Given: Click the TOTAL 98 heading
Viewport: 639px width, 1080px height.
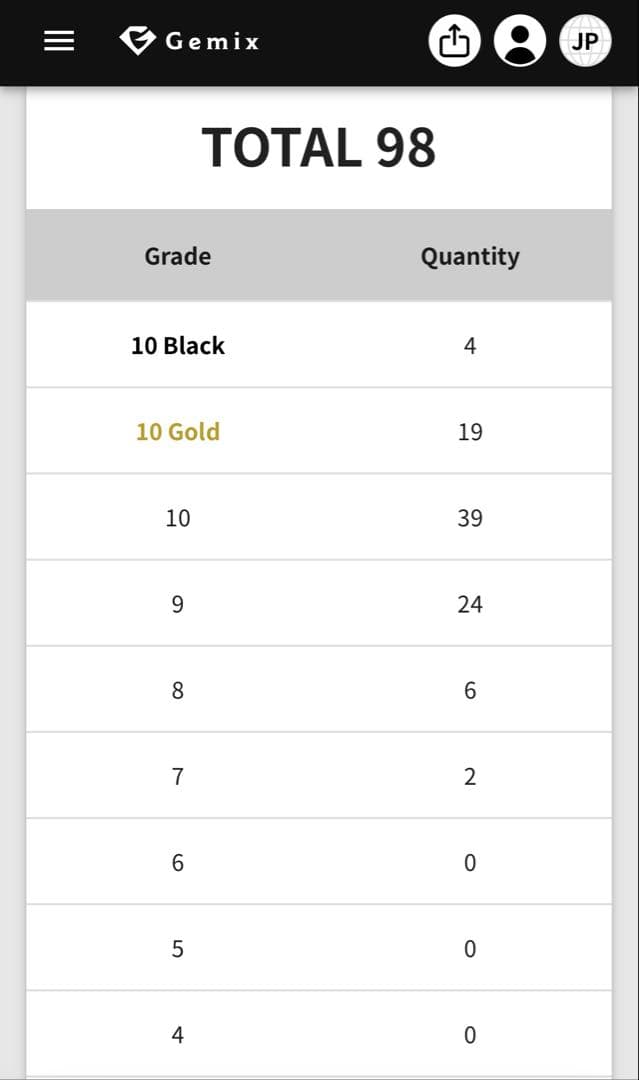Looking at the screenshot, I should (x=319, y=147).
